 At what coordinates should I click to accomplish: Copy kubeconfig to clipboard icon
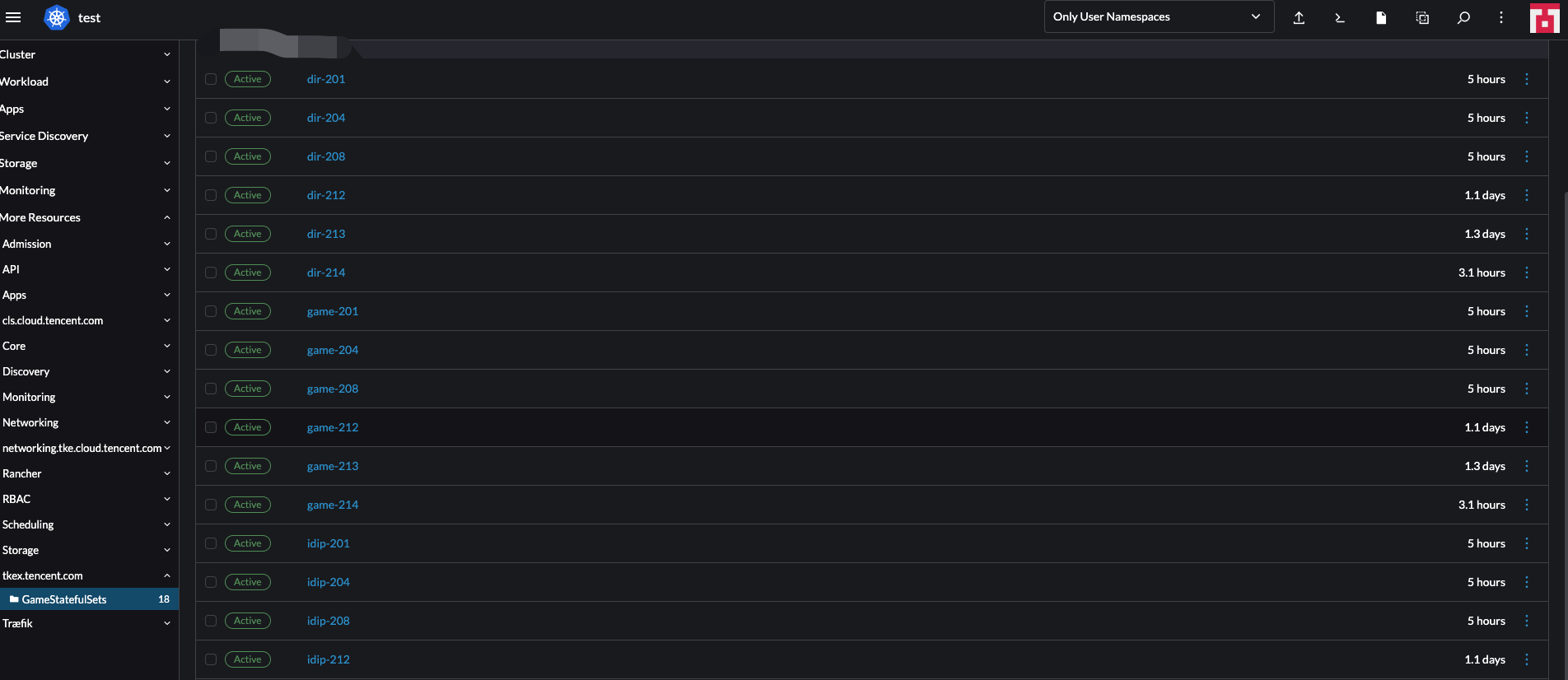coord(1422,17)
